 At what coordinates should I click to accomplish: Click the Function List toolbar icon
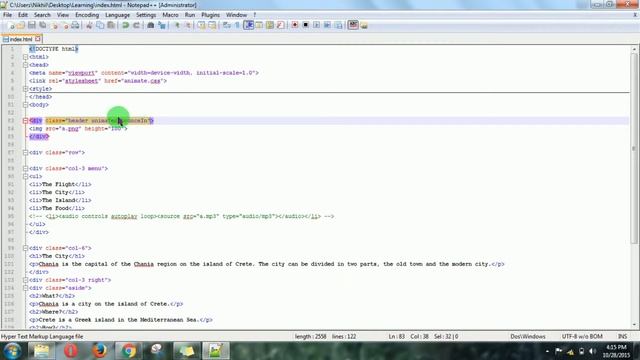[x=280, y=25]
